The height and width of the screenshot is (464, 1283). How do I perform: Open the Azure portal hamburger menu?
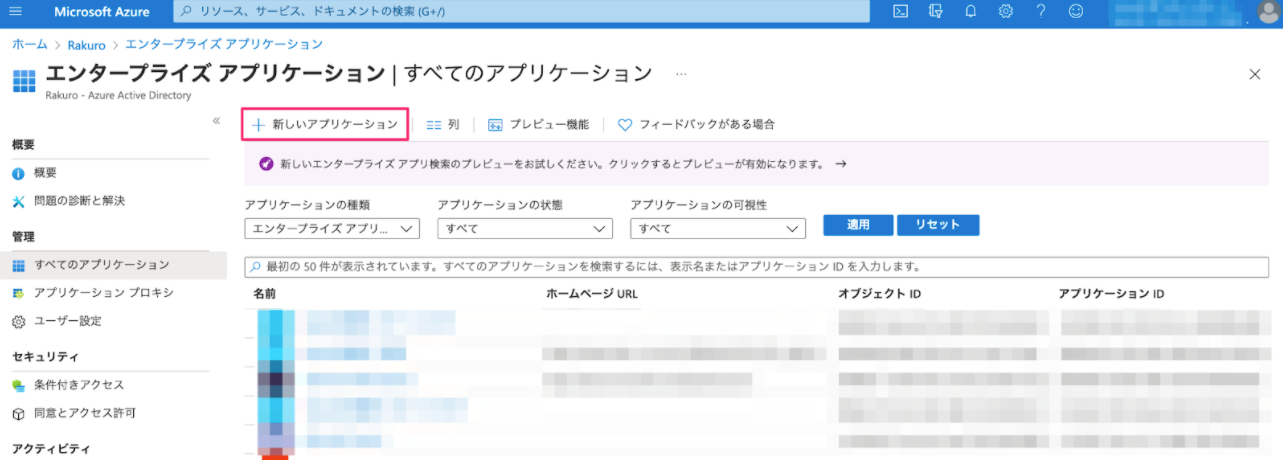click(15, 12)
